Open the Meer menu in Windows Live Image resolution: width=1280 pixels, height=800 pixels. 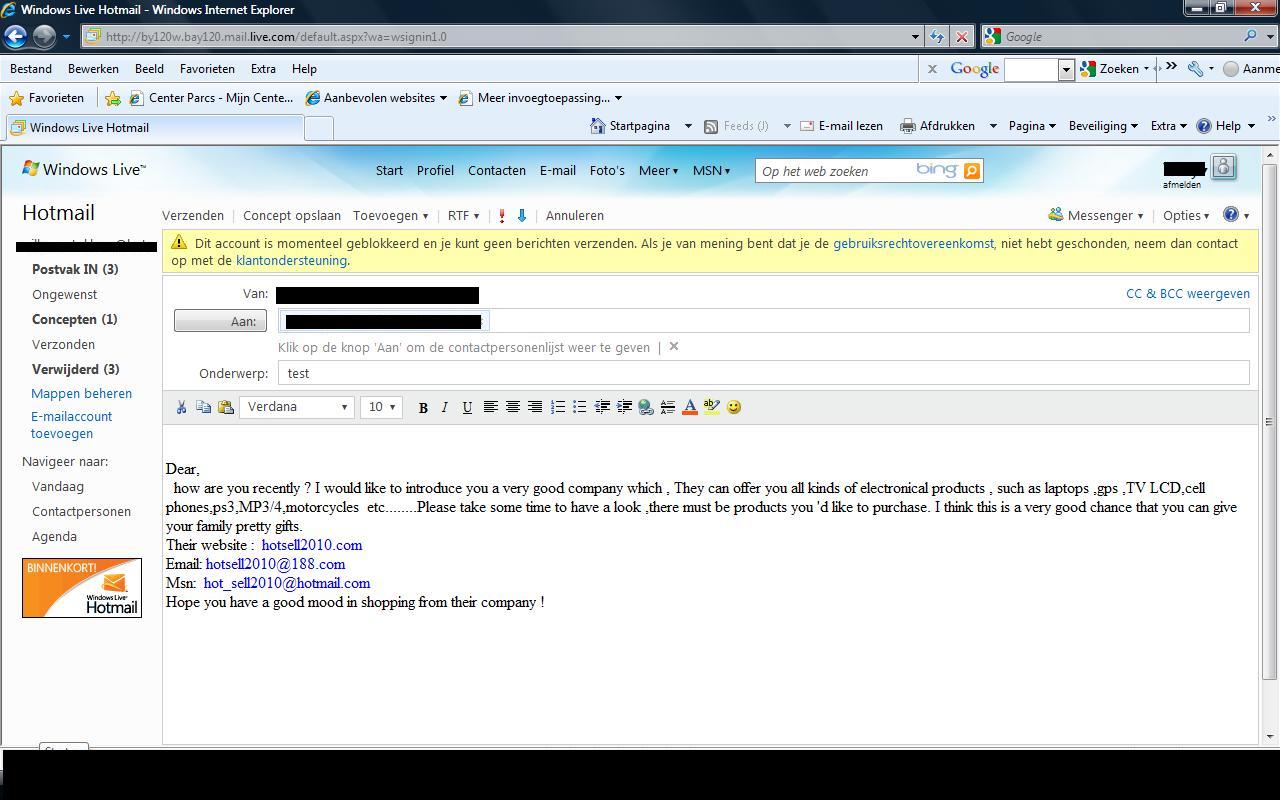pyautogui.click(x=658, y=170)
